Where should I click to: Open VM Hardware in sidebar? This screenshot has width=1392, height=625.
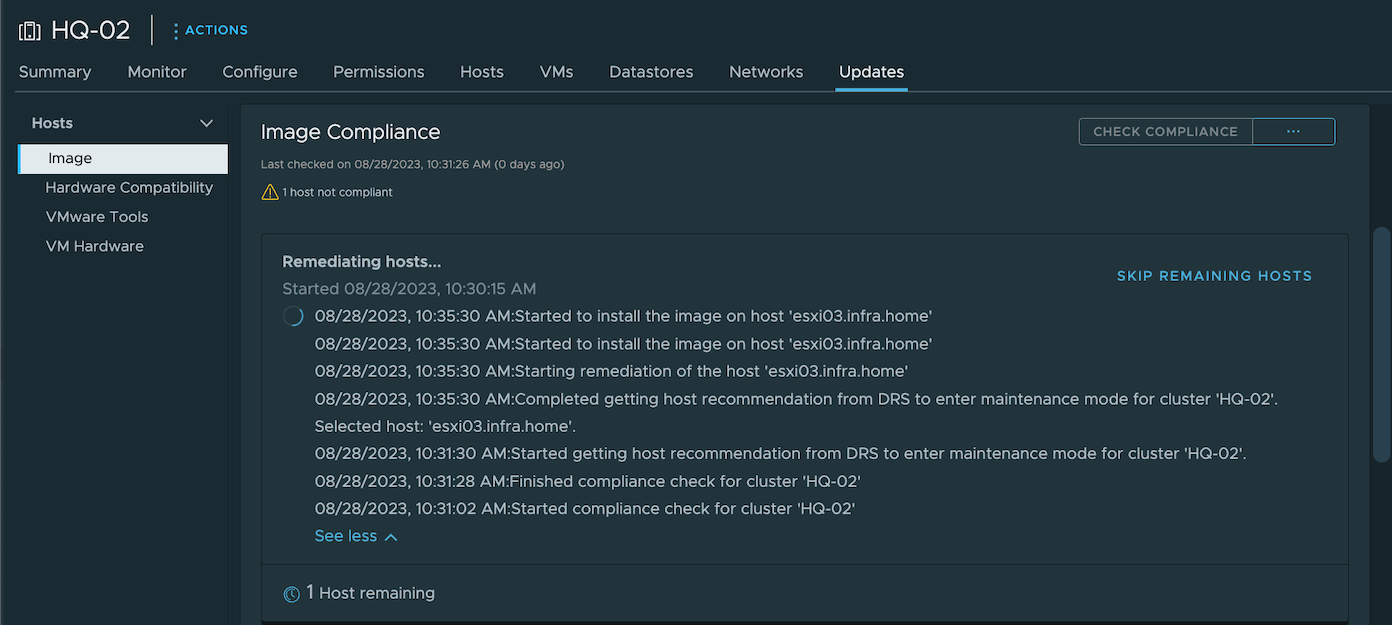click(x=95, y=246)
